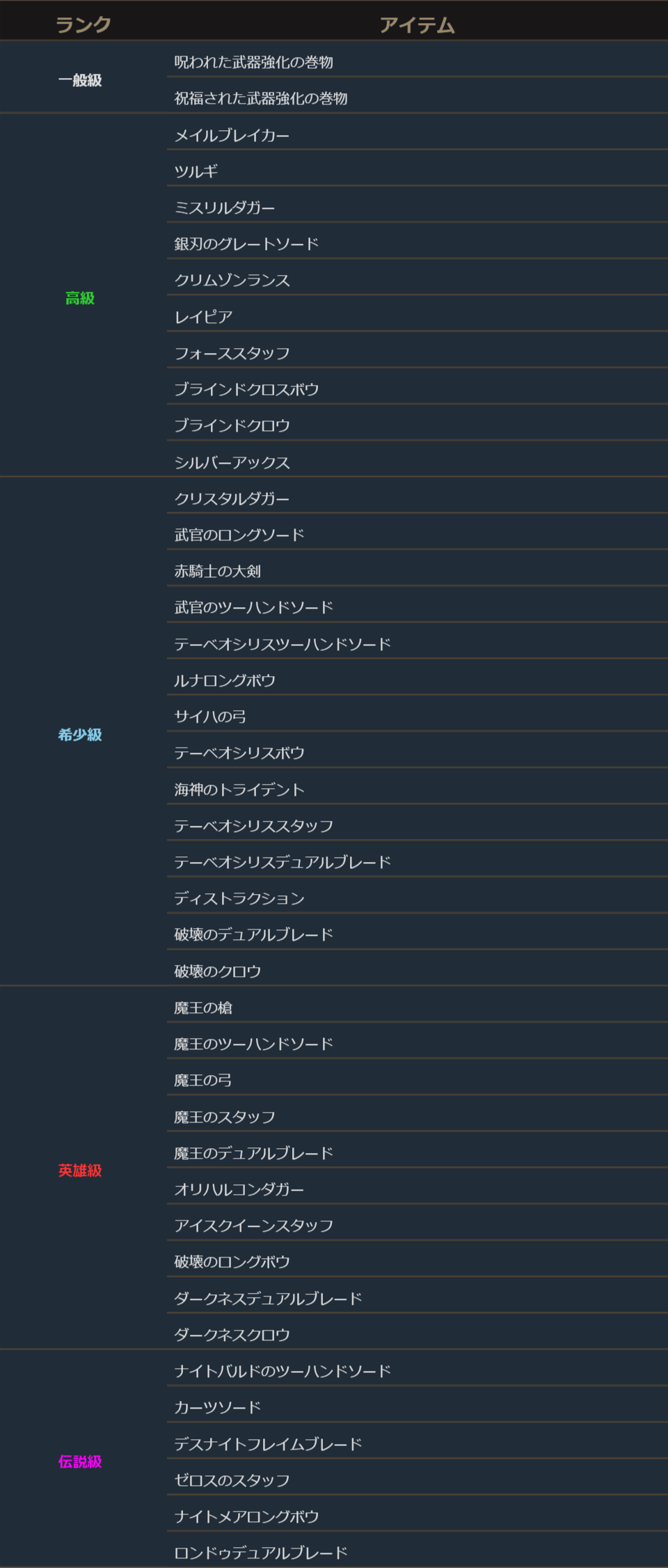Viewport: 668px width, 1568px height.
Task: Click the フォーススタッフ item entry
Action: 232,353
